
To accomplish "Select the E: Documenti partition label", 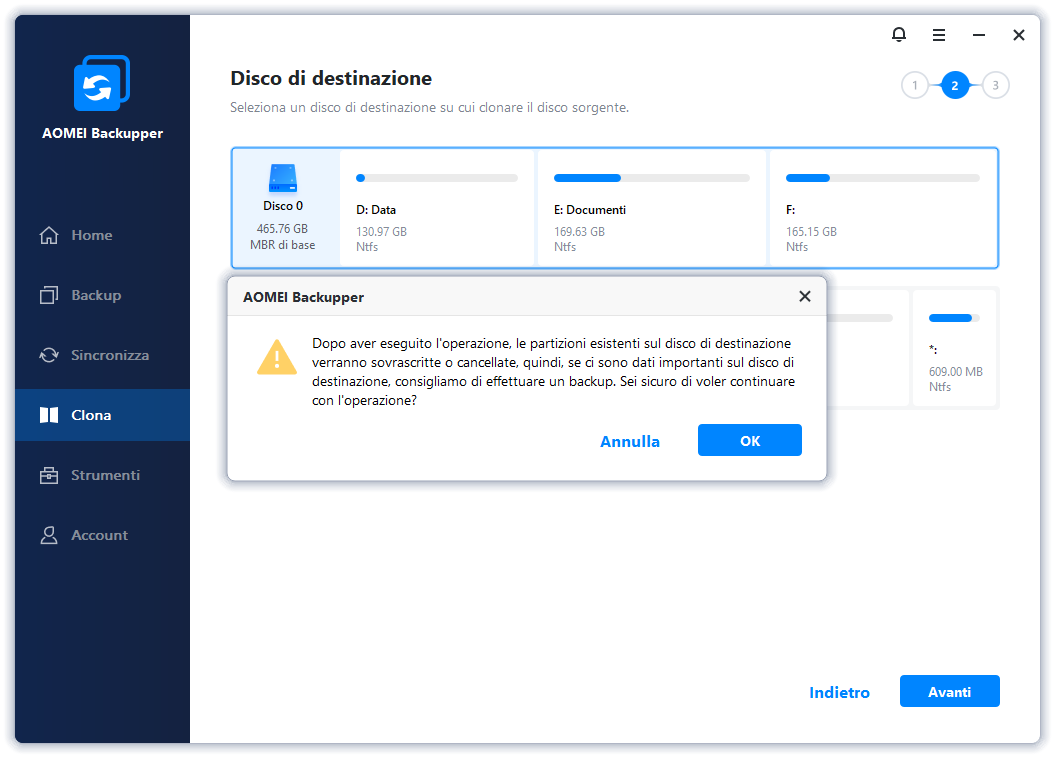I will (x=589, y=210).
